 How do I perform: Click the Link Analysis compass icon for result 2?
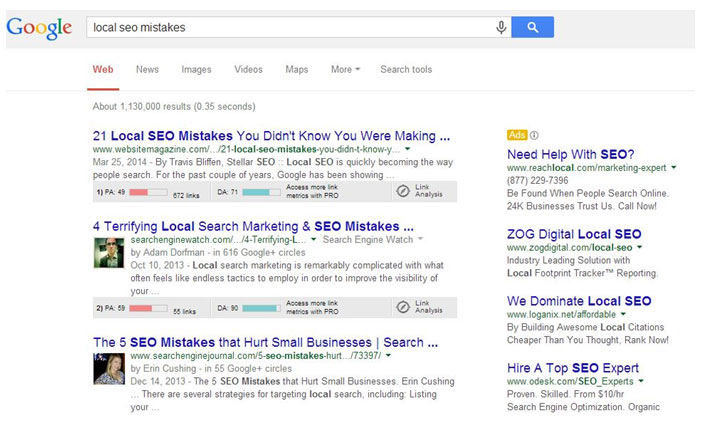coord(403,307)
